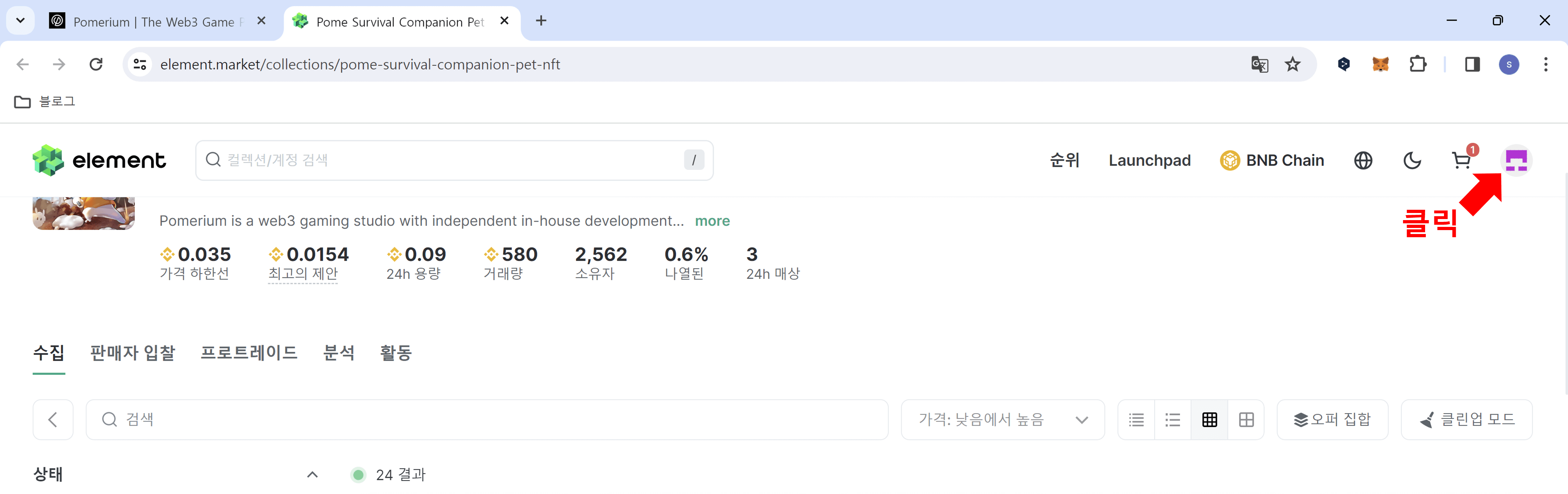The width and height of the screenshot is (1568, 494).
Task: Enable 오퍼 집합 mode
Action: click(x=1332, y=419)
